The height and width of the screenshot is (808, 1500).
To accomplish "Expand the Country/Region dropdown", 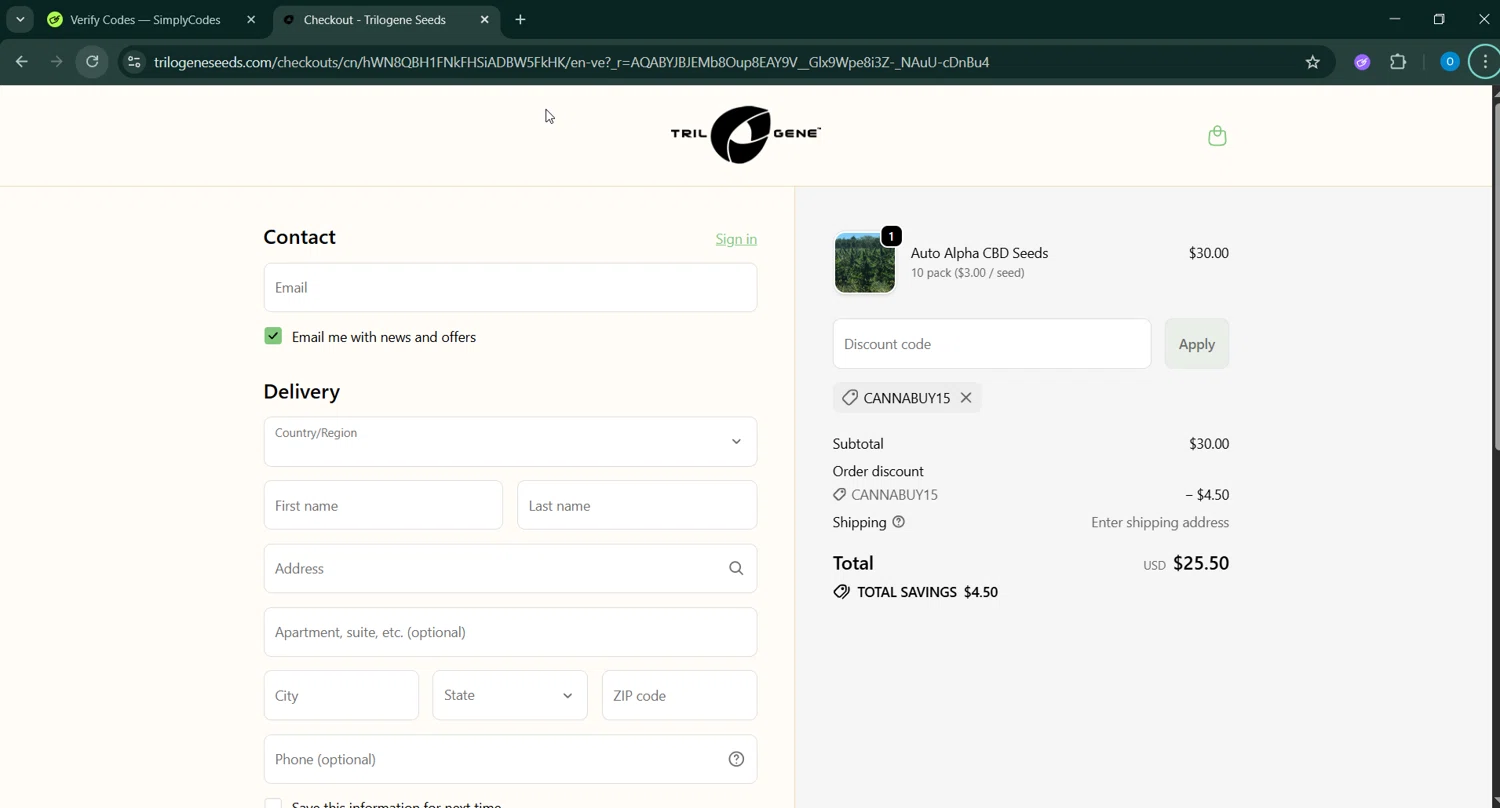I will (510, 442).
